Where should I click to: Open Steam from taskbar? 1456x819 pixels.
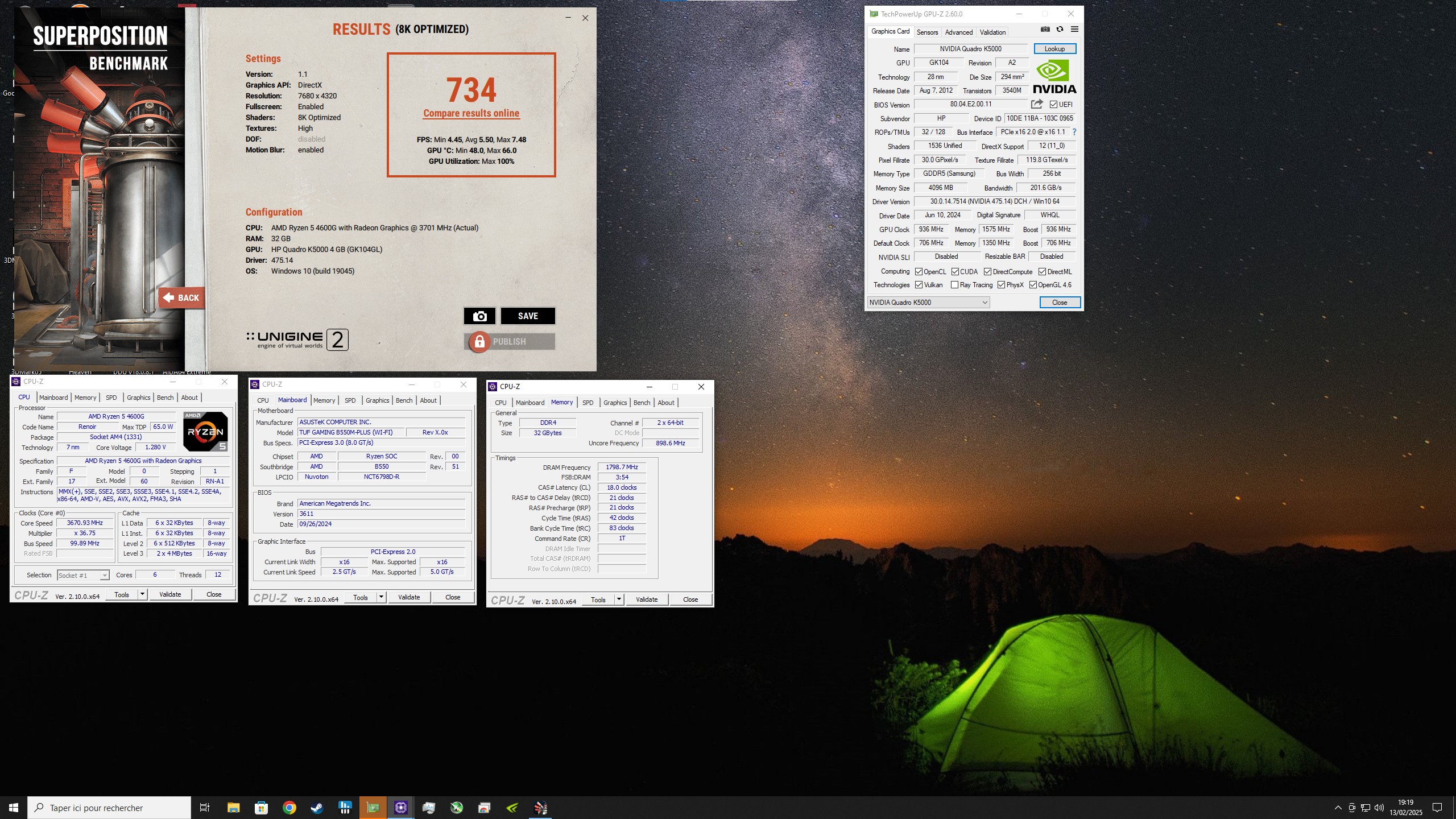[x=317, y=808]
